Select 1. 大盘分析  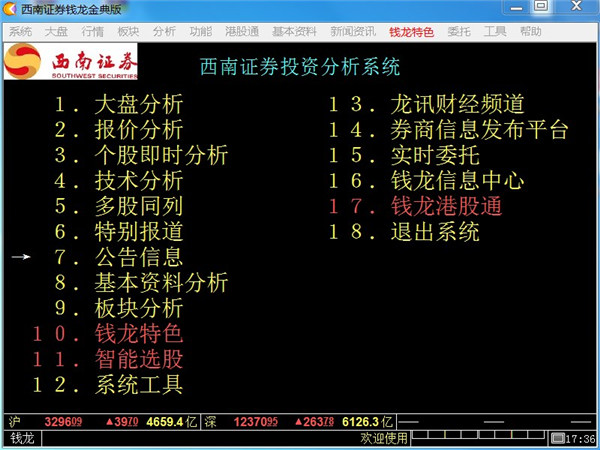tap(119, 104)
